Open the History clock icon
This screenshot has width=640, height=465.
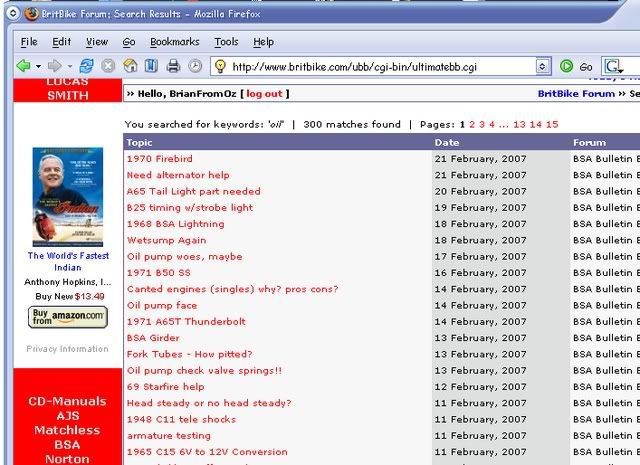click(195, 66)
